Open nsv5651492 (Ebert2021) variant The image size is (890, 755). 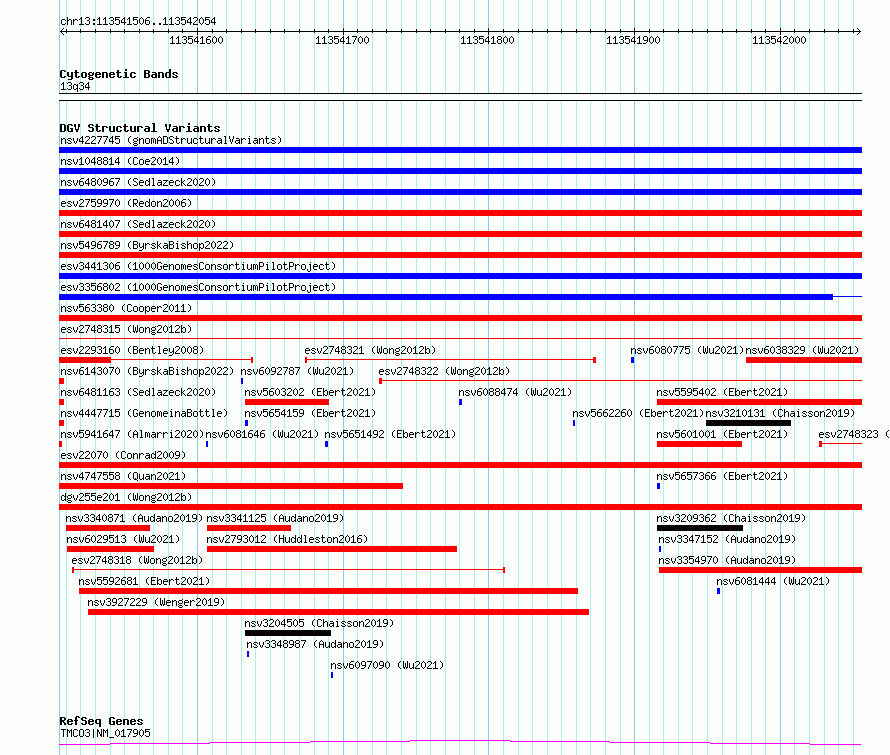[x=390, y=434]
